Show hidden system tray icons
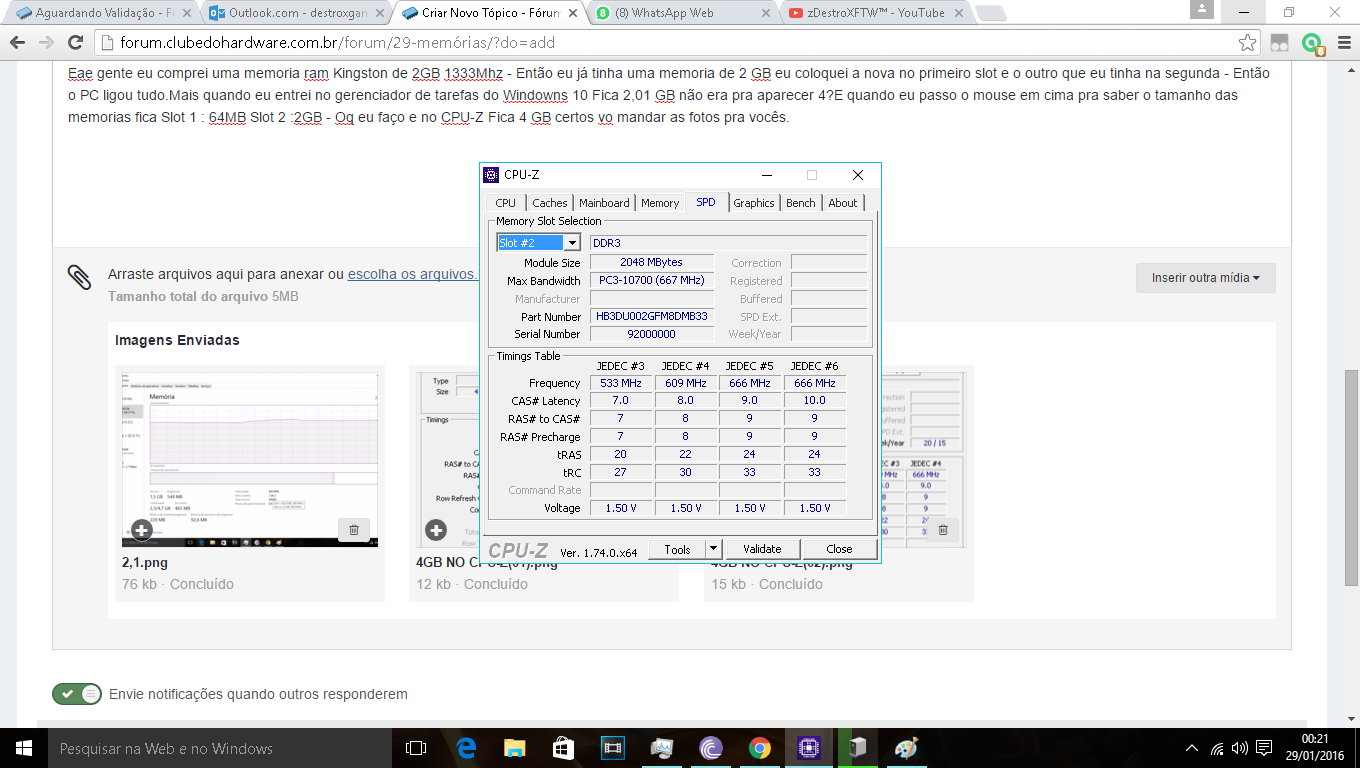1360x768 pixels. [1191, 748]
